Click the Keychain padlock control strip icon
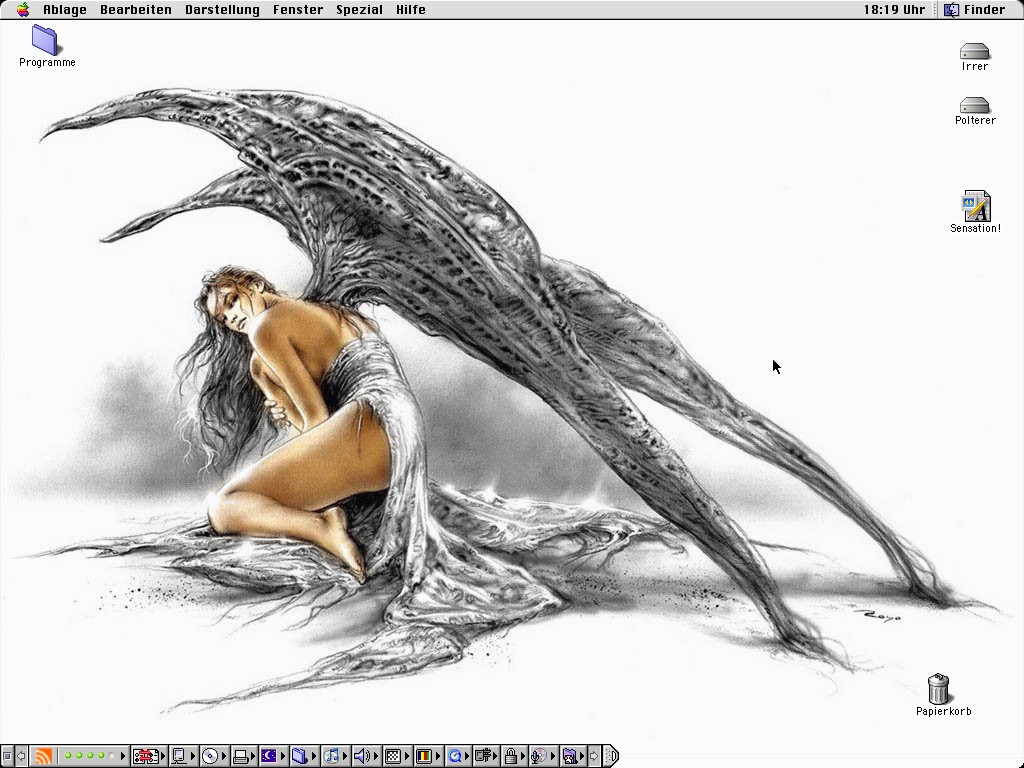The width and height of the screenshot is (1024, 768). tap(510, 756)
